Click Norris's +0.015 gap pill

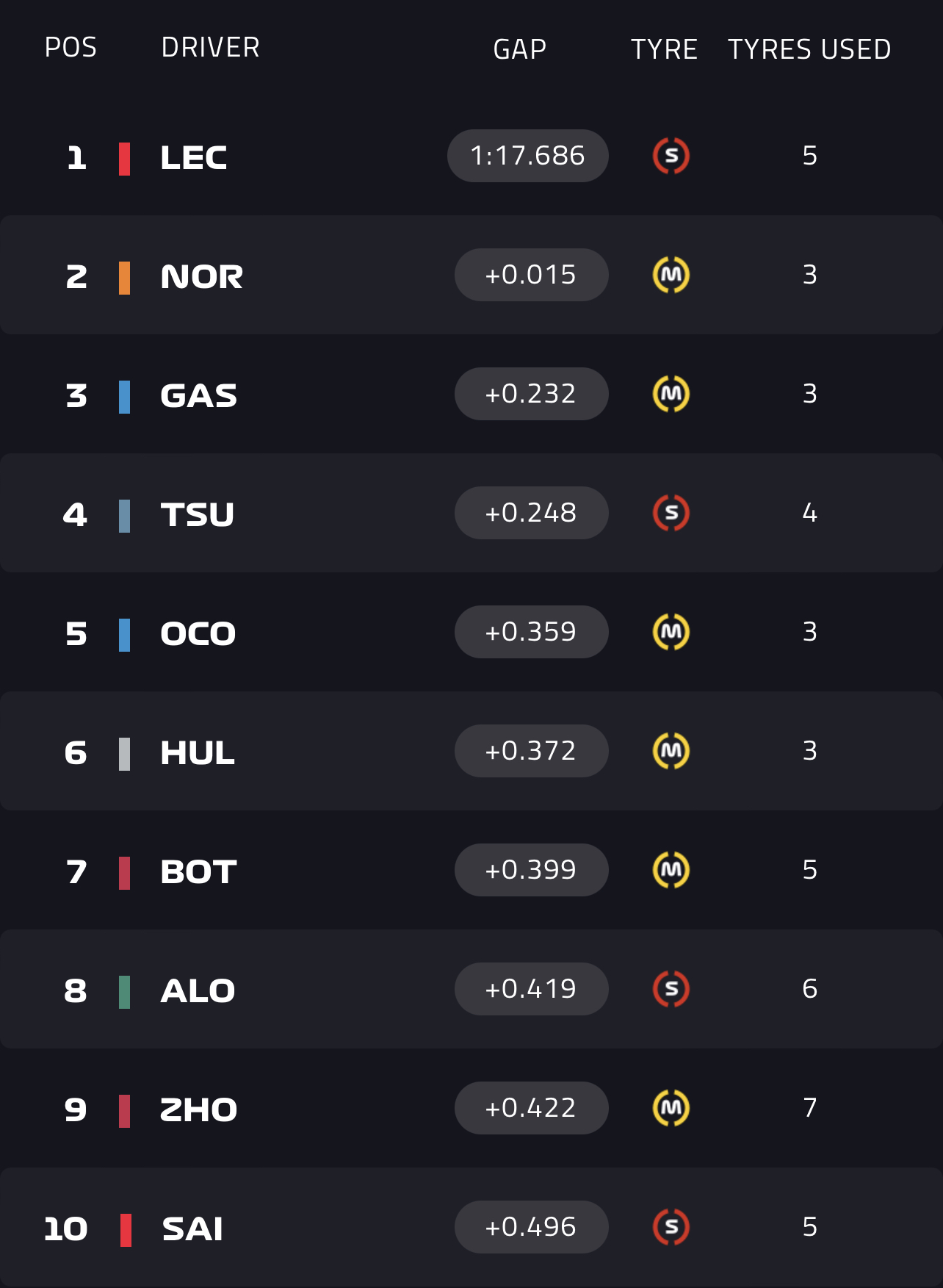(531, 275)
